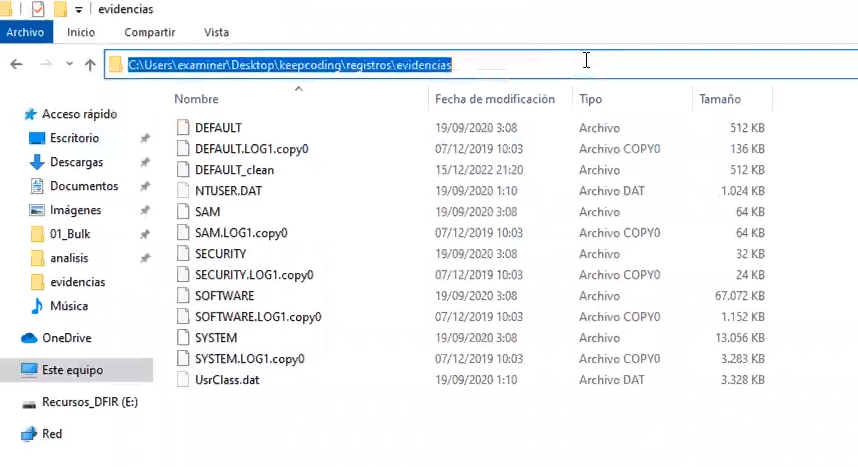Click the 15/12/2022 21:20 date cell
This screenshot has width=858, height=467.
coord(479,170)
